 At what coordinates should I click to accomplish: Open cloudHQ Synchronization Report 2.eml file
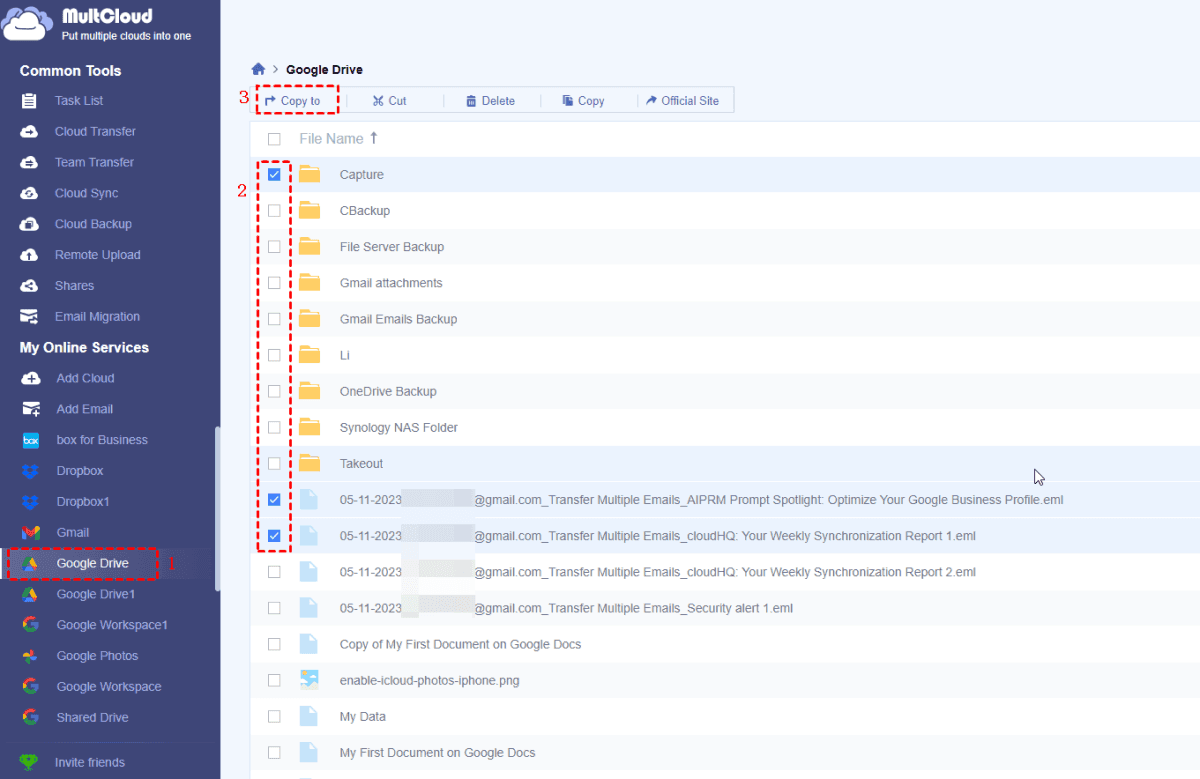tap(657, 572)
